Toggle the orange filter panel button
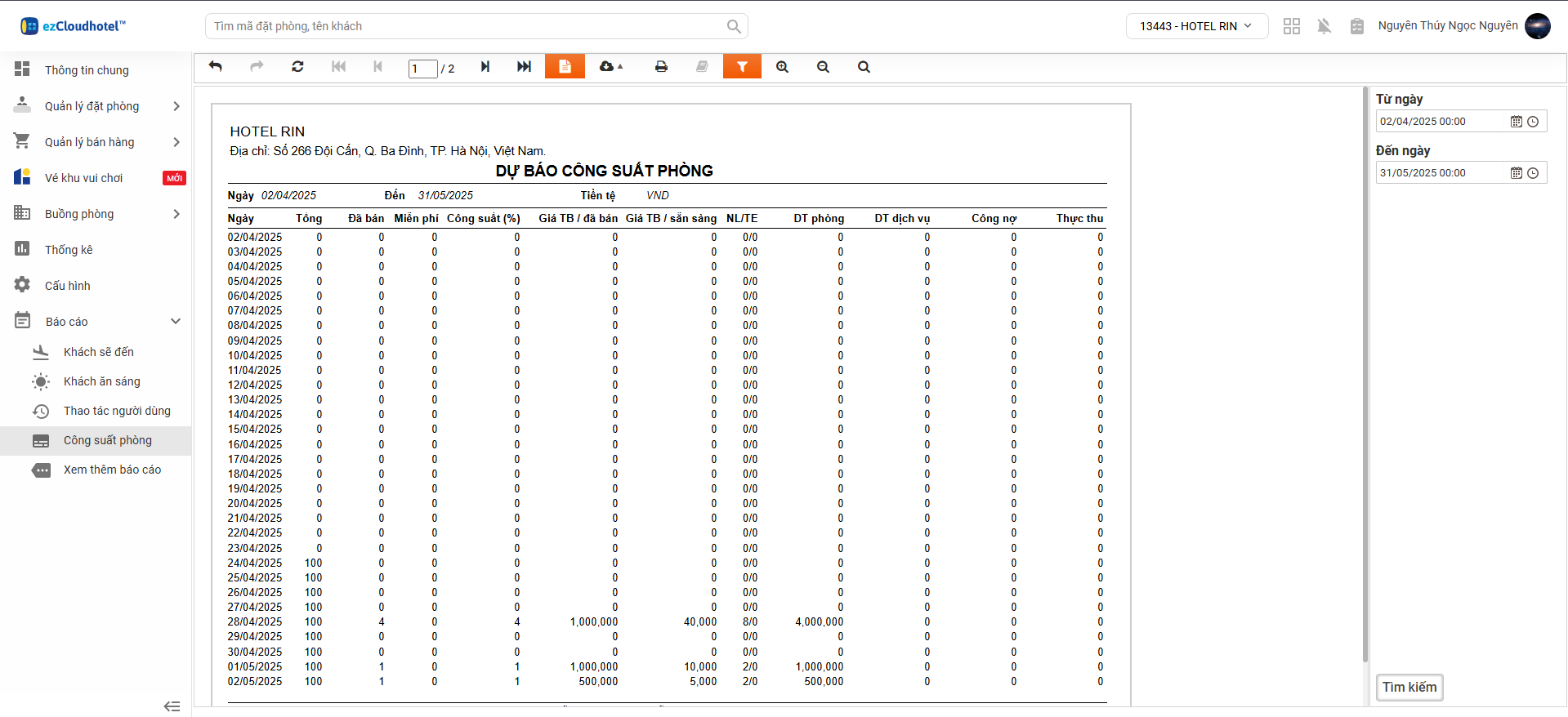 pos(742,67)
